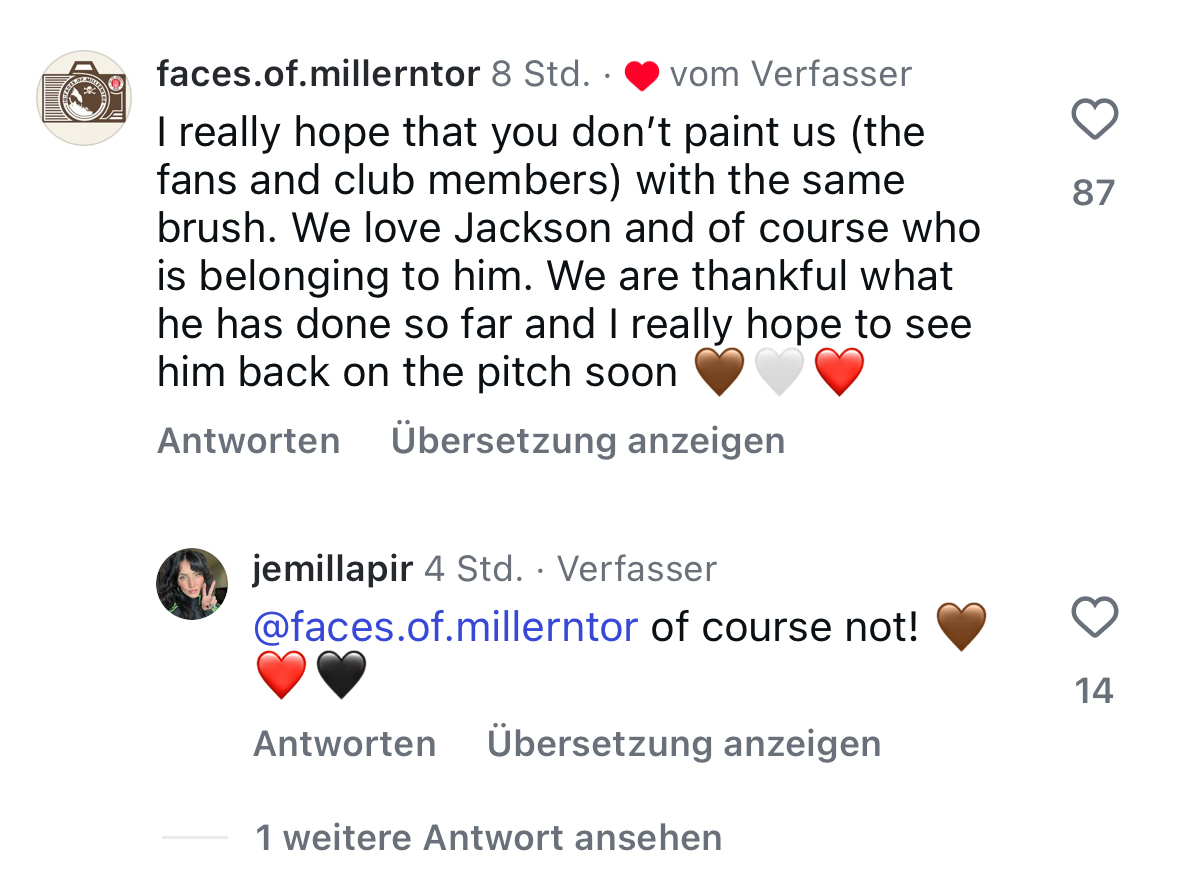Reply to the faces.of.millerntor comment via Antworten

[x=248, y=441]
